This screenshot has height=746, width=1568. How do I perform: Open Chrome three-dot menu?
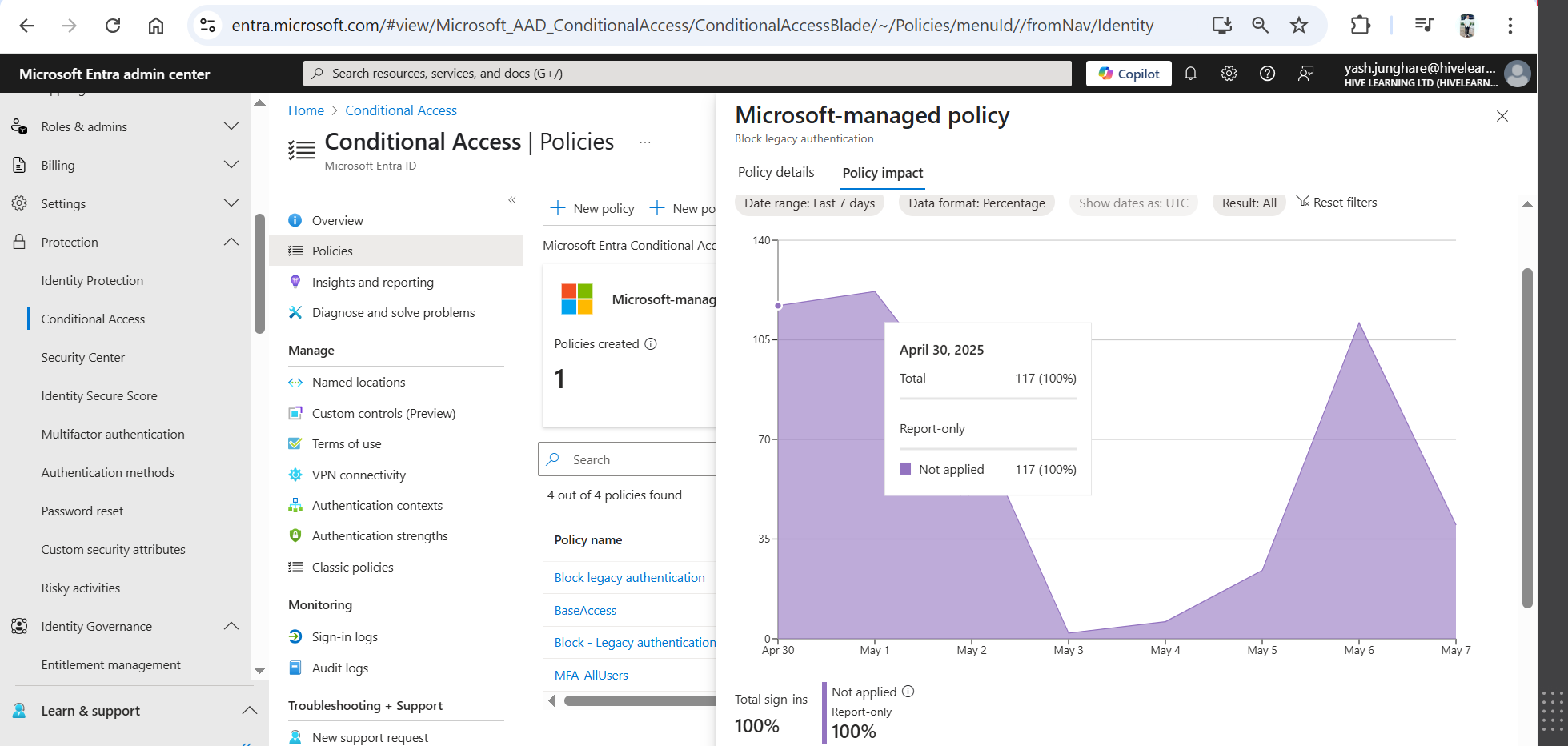1510,26
